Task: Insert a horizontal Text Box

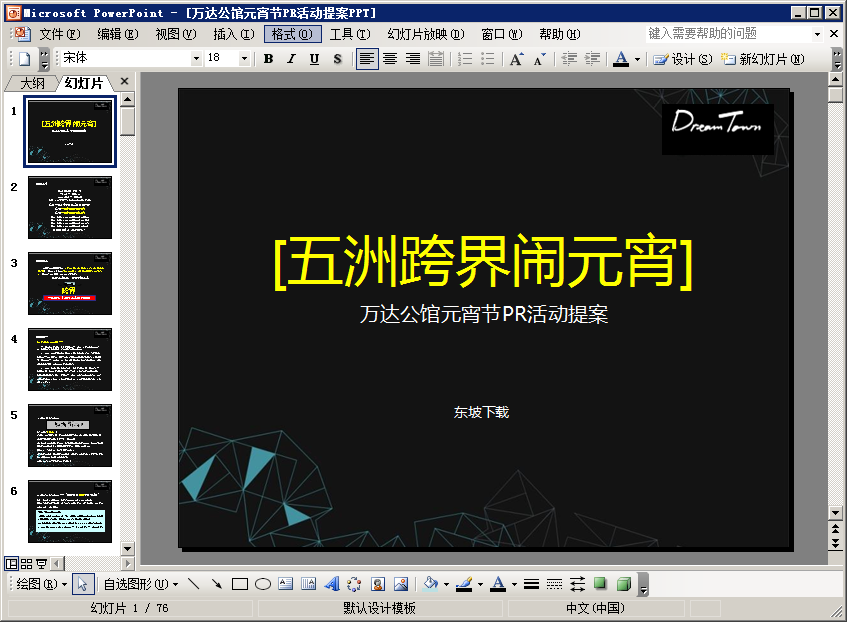Action: [286, 584]
